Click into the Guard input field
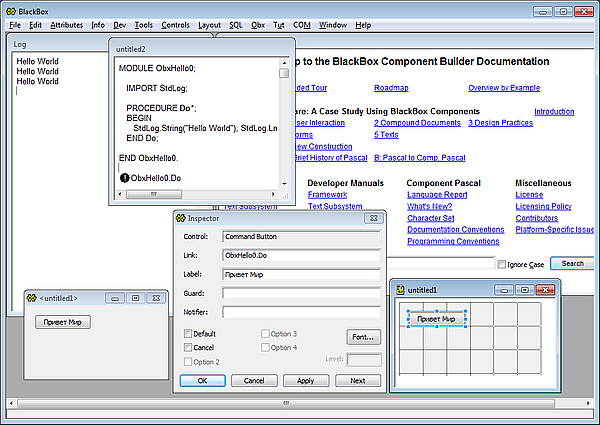The image size is (600, 425). (x=302, y=293)
